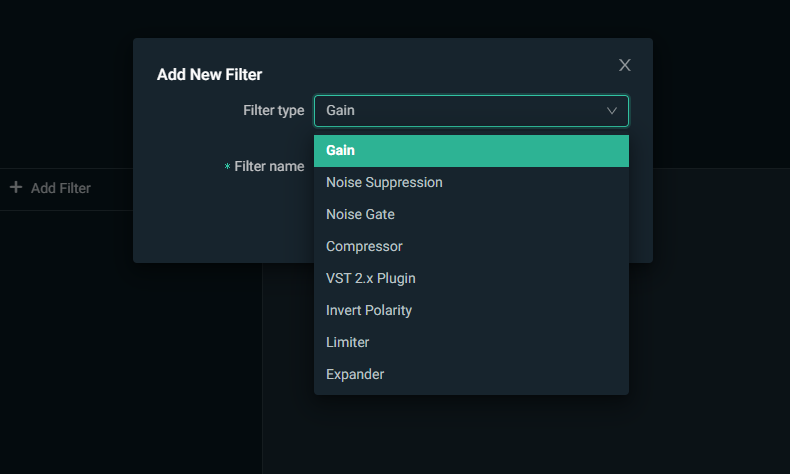Click the Filter name label

point(269,166)
